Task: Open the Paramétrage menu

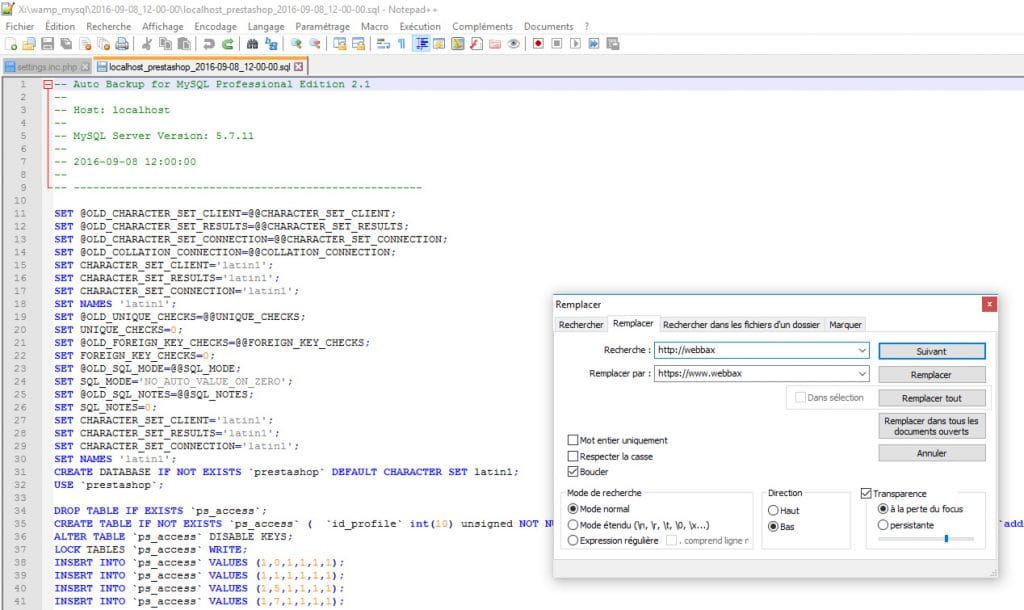Action: coord(323,26)
